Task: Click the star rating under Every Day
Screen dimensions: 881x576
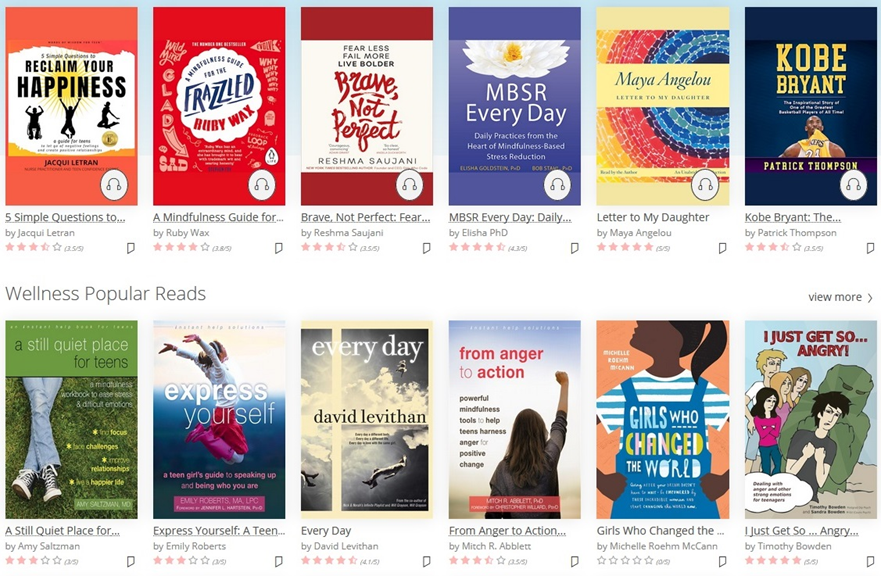Action: tap(329, 560)
